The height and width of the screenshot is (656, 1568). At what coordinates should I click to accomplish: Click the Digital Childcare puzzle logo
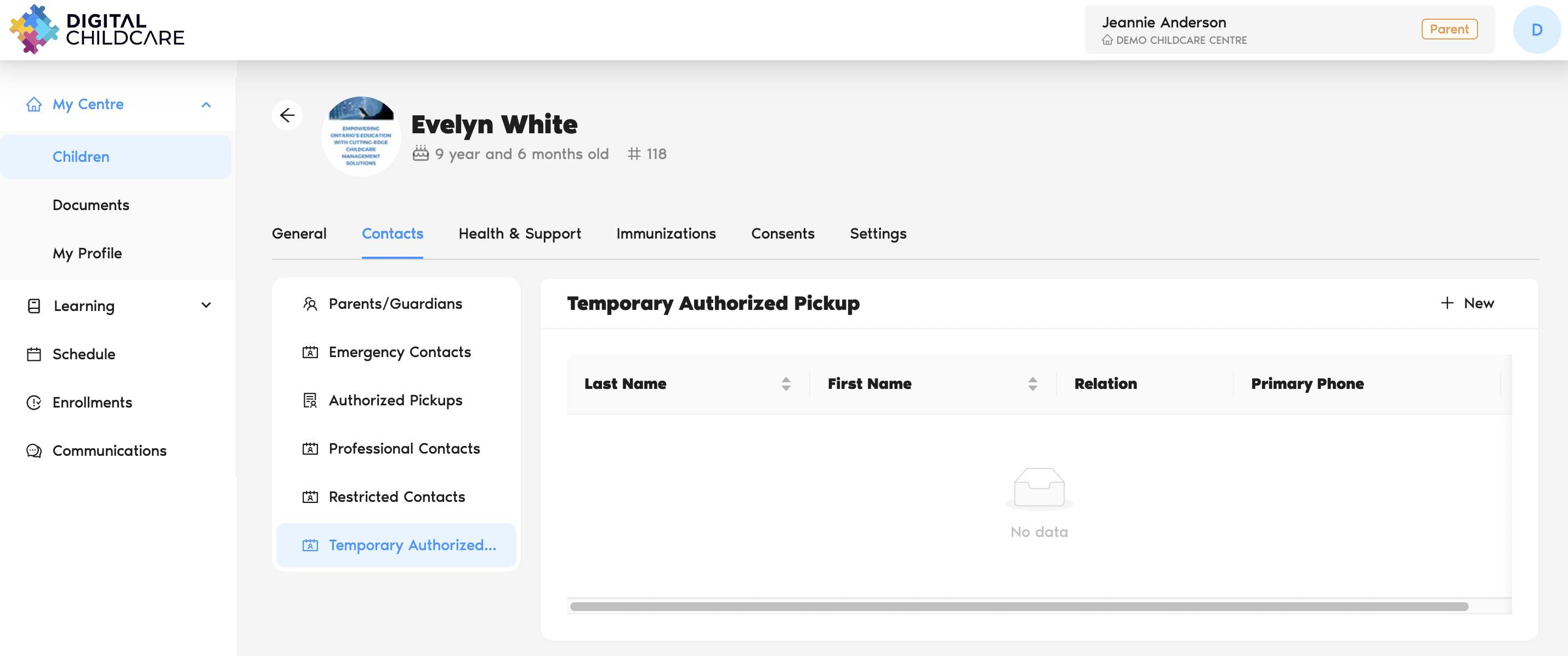click(x=34, y=29)
